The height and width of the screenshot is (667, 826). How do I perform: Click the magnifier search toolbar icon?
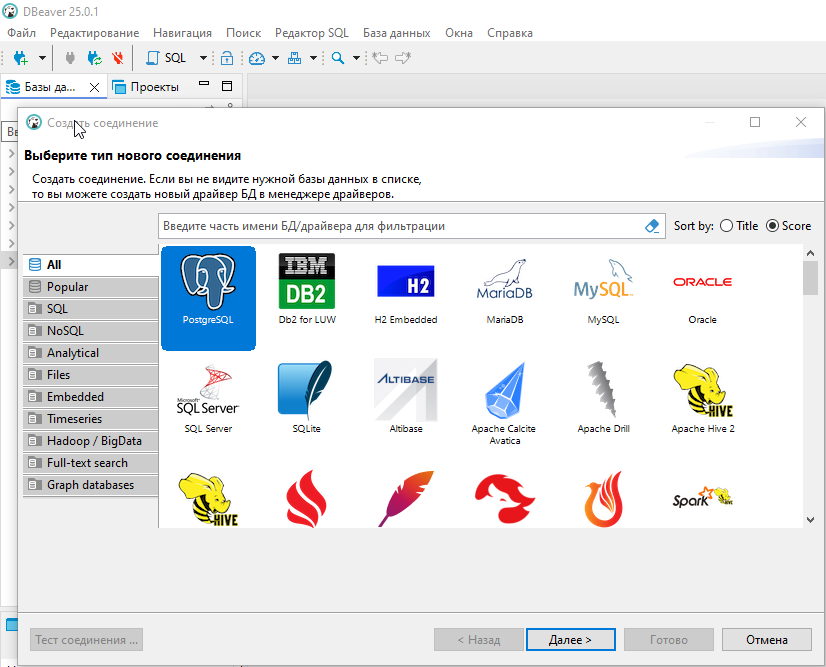(x=338, y=58)
